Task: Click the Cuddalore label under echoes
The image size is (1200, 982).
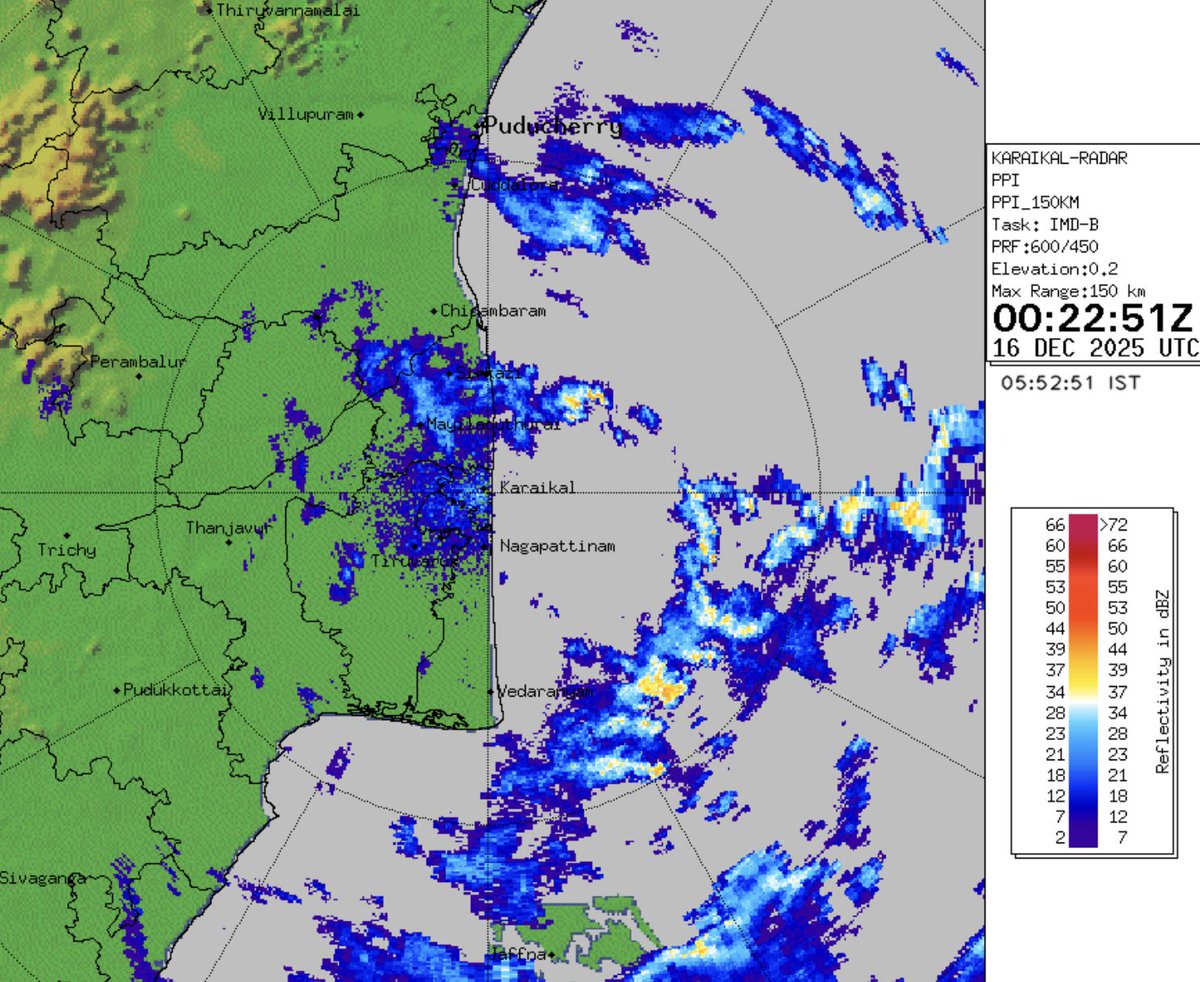Action: [515, 185]
